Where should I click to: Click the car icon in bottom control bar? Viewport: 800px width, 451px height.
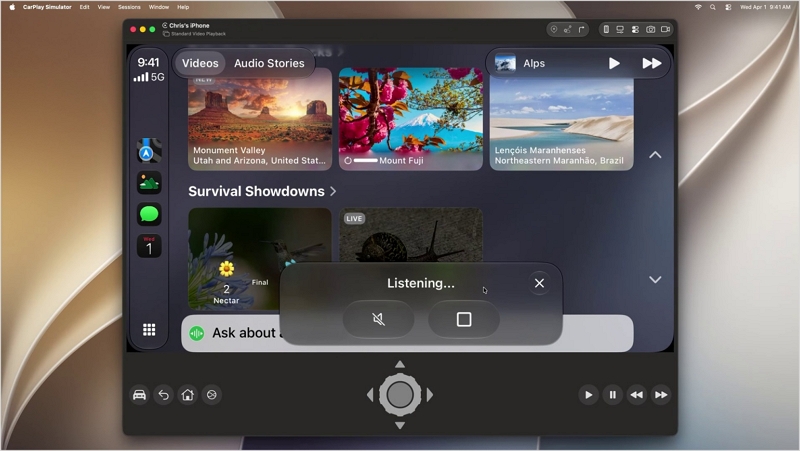tap(139, 395)
